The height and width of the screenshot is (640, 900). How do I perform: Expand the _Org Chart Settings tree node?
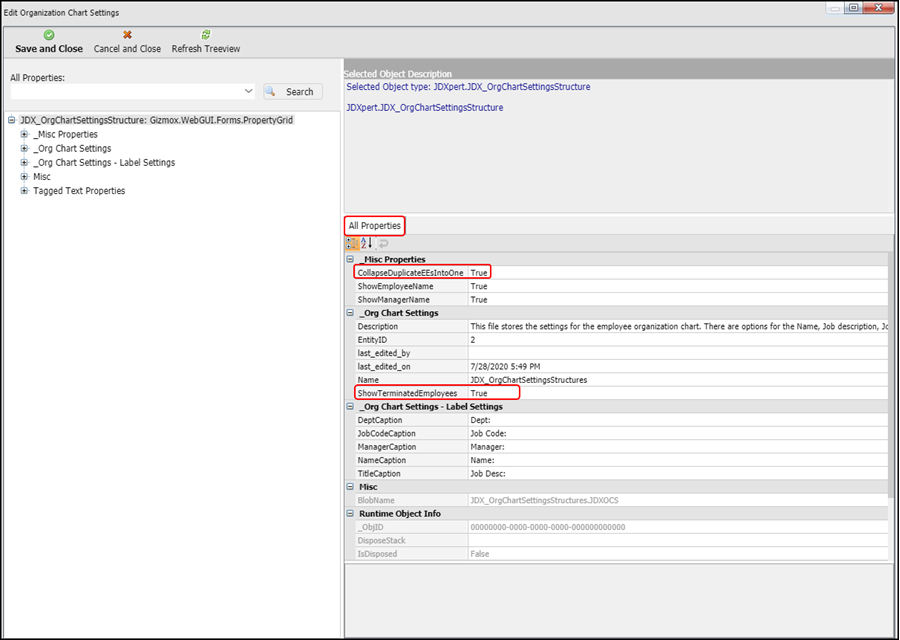pos(24,148)
